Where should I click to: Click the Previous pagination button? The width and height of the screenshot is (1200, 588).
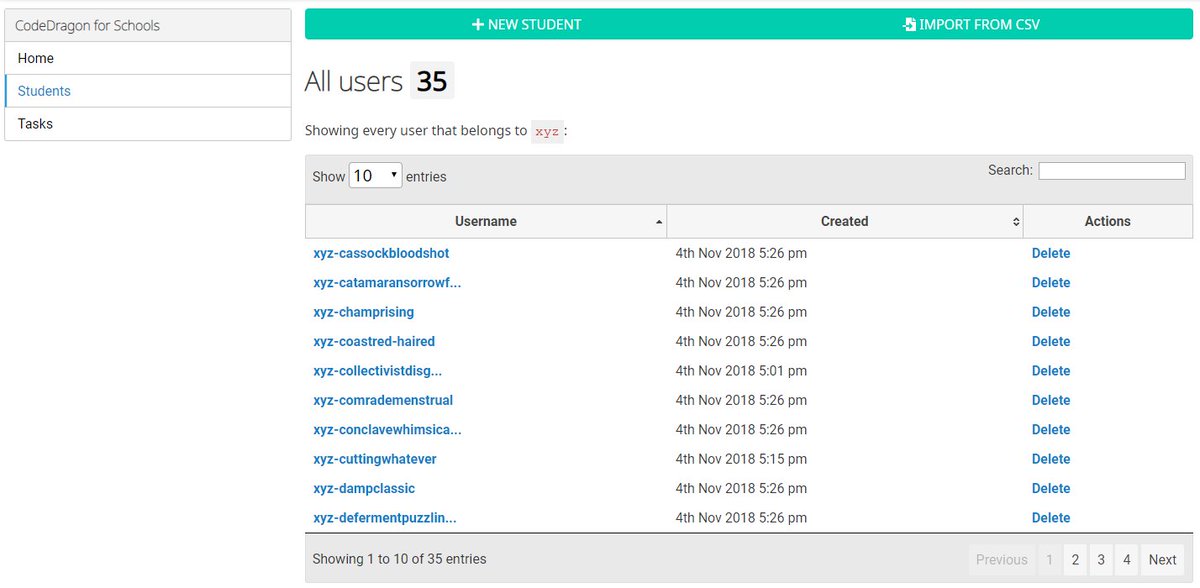point(1002,560)
